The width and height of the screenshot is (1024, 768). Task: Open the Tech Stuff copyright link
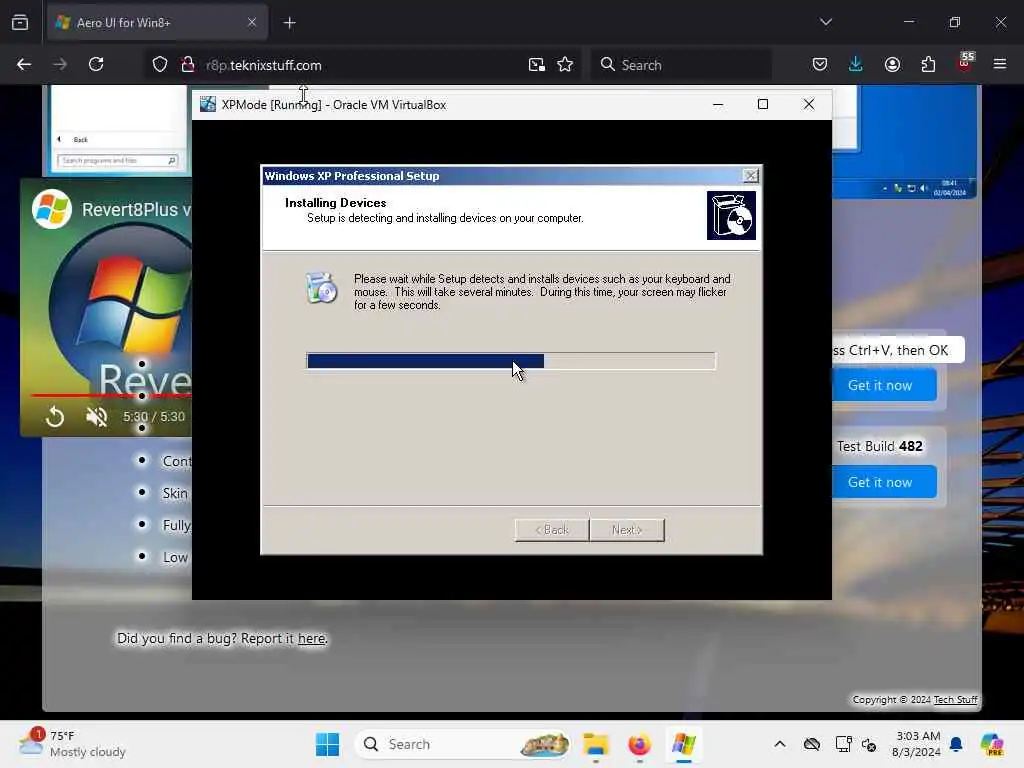tap(955, 699)
